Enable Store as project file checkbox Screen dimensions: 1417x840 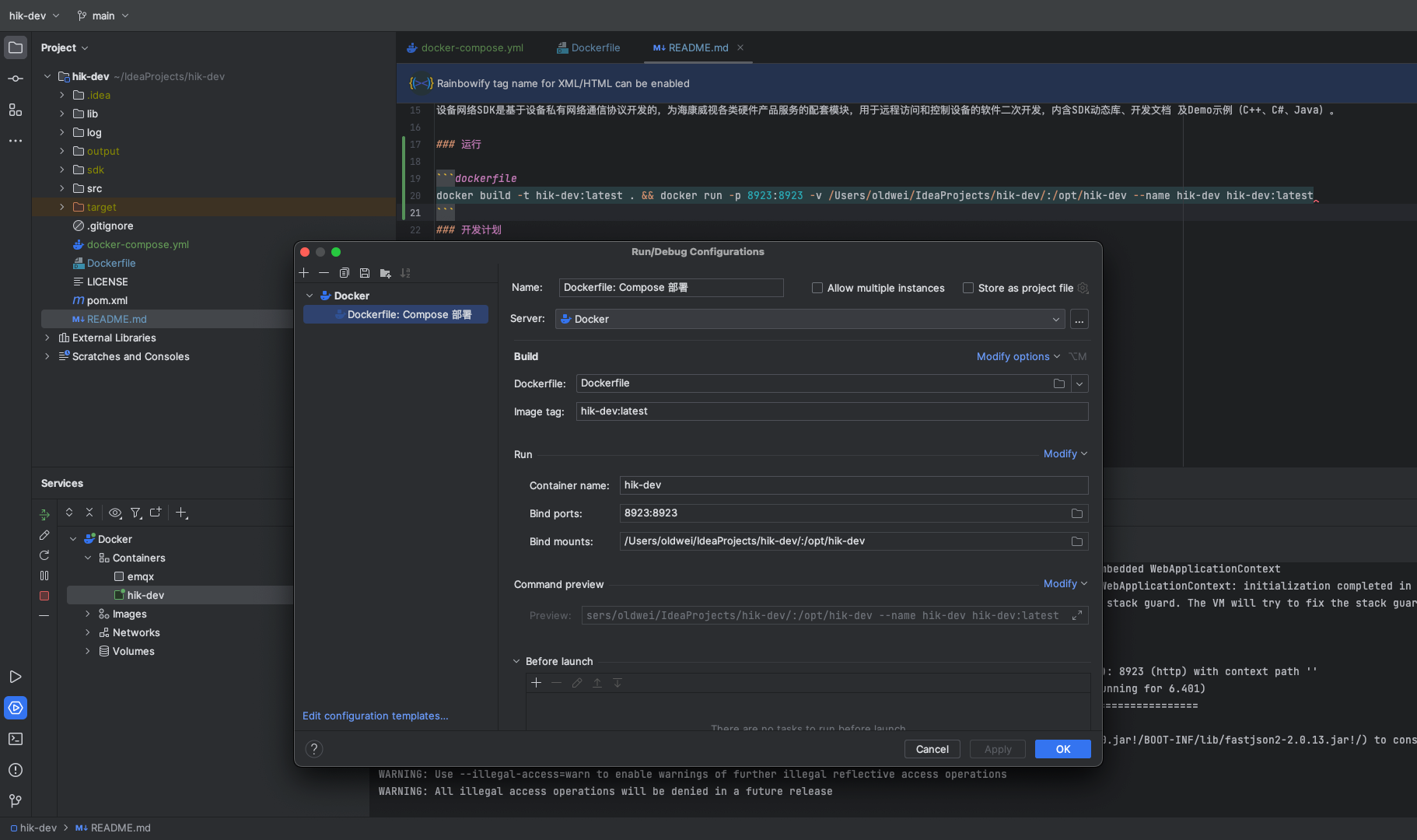click(x=968, y=288)
